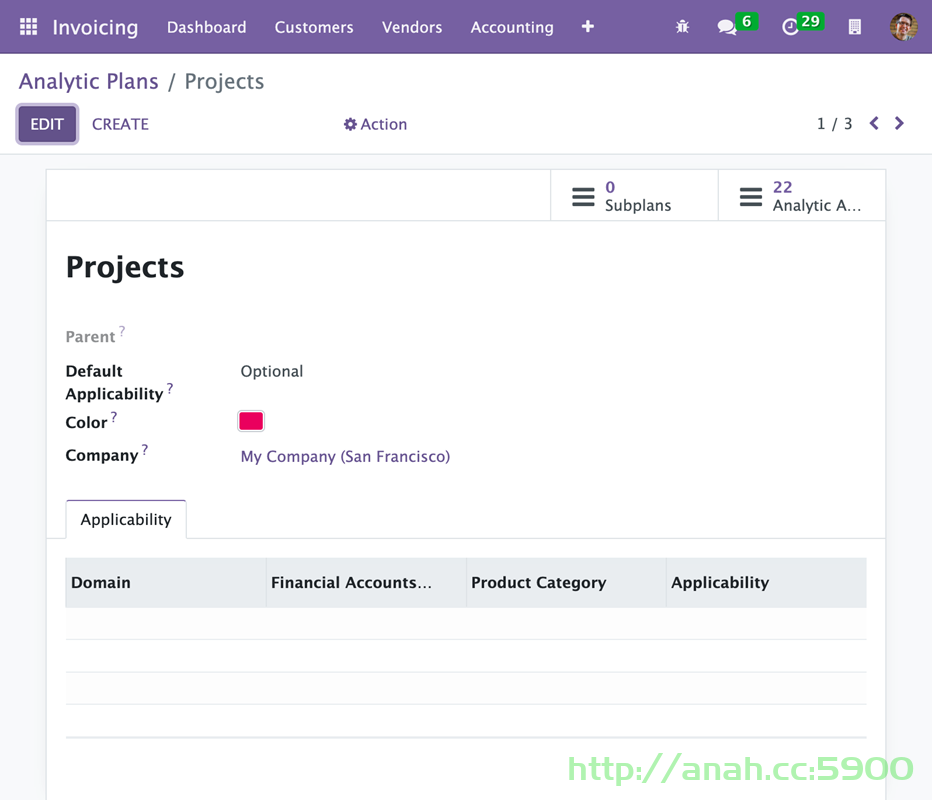Select the Applicability tab
Screen dimensions: 932x800
[x=126, y=519]
